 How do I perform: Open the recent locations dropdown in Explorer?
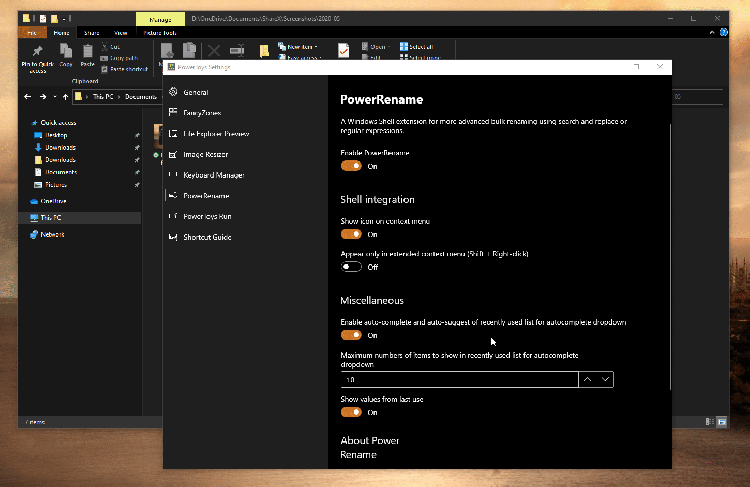pos(54,97)
